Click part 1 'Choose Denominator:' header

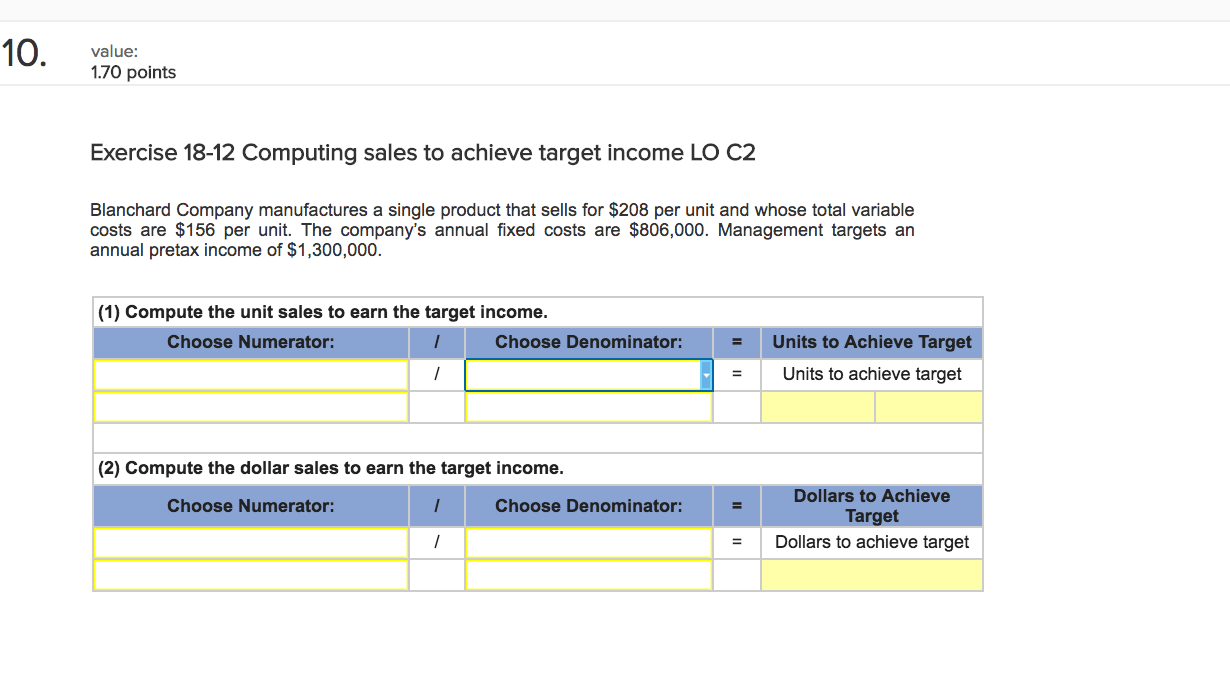click(x=588, y=342)
